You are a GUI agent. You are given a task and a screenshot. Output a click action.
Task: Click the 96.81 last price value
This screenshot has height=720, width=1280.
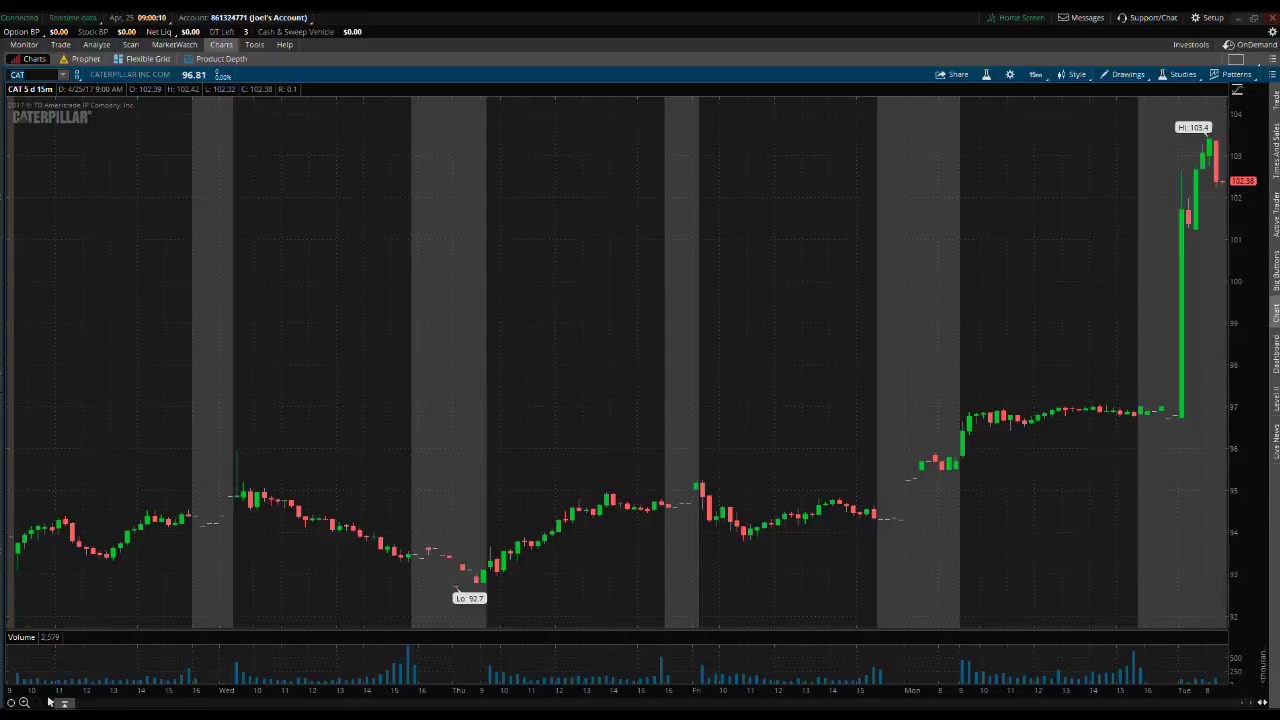click(x=194, y=75)
